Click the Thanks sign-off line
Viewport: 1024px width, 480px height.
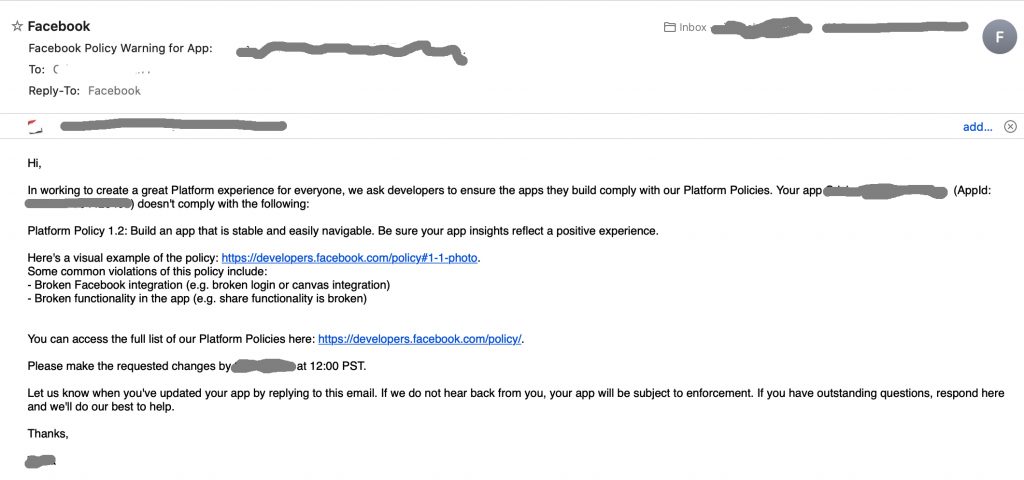[x=48, y=433]
